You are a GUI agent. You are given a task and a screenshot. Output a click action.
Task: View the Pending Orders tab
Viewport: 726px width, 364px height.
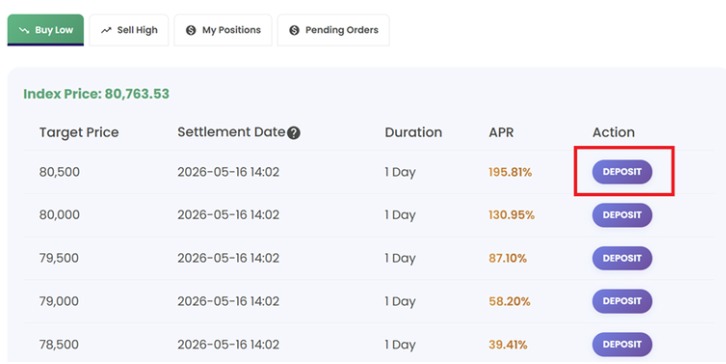point(333,30)
